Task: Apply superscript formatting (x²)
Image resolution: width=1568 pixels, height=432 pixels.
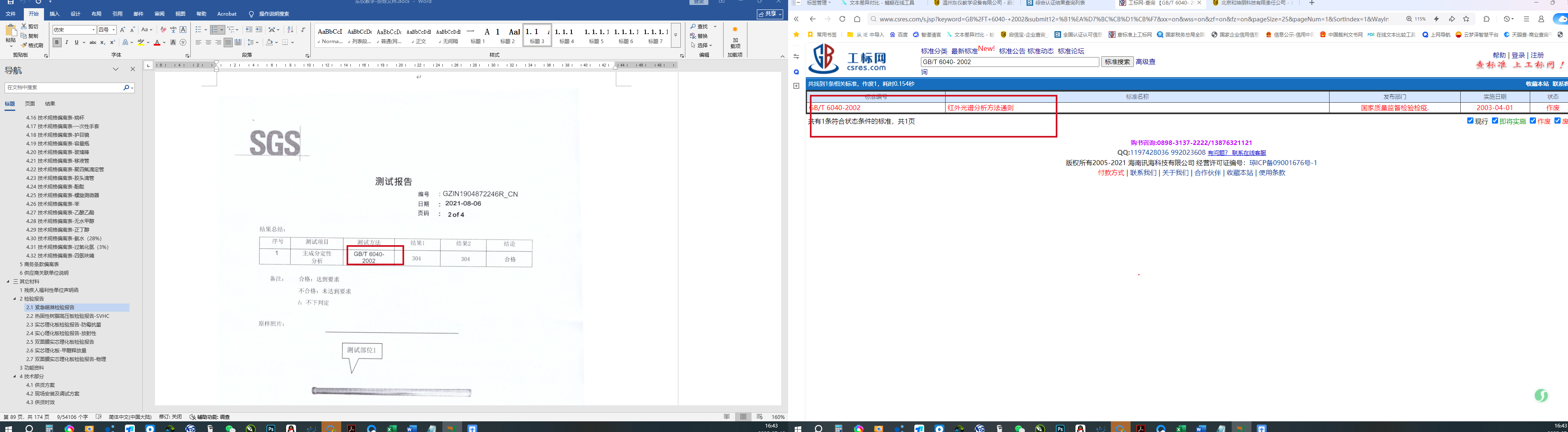Action: pos(112,43)
